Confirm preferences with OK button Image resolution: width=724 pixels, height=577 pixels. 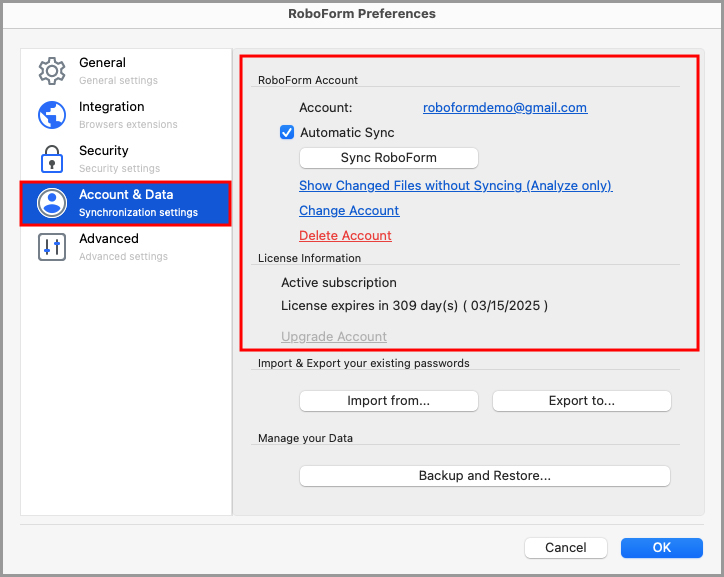tap(662, 547)
